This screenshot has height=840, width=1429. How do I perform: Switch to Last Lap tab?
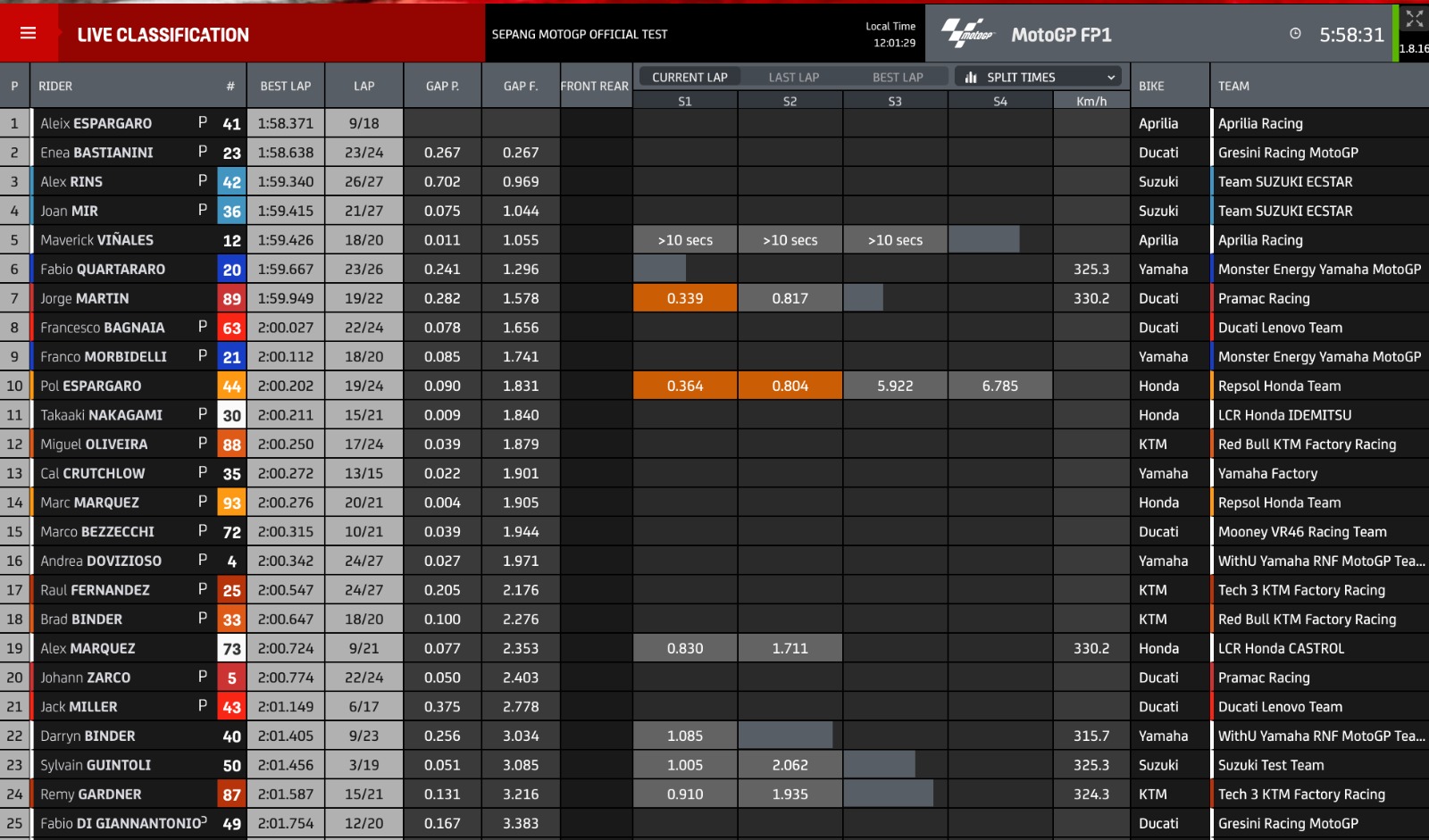click(x=794, y=78)
